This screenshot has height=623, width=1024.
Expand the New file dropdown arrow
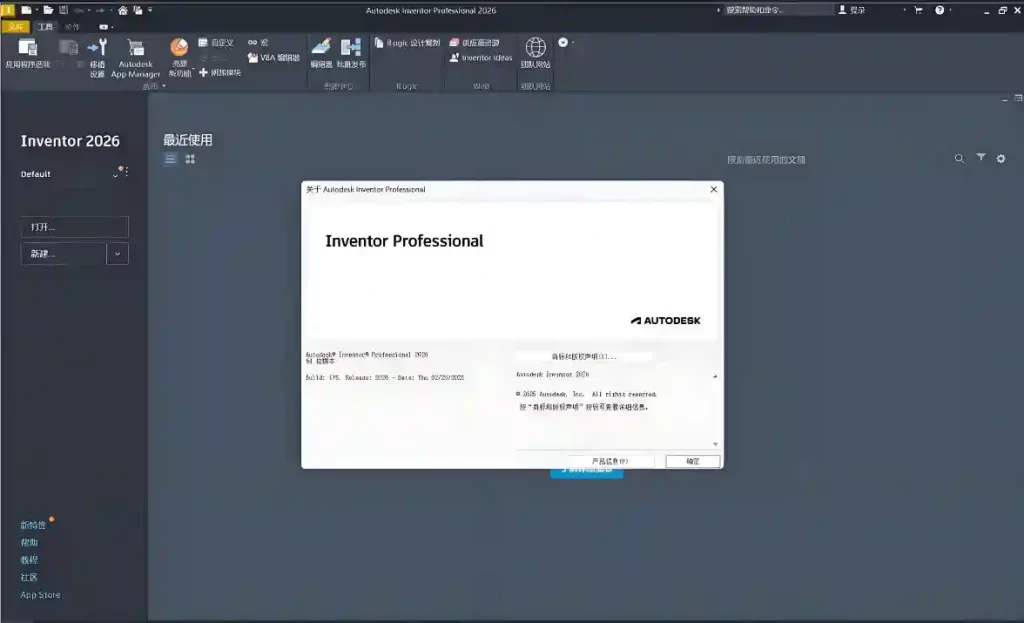tap(118, 254)
